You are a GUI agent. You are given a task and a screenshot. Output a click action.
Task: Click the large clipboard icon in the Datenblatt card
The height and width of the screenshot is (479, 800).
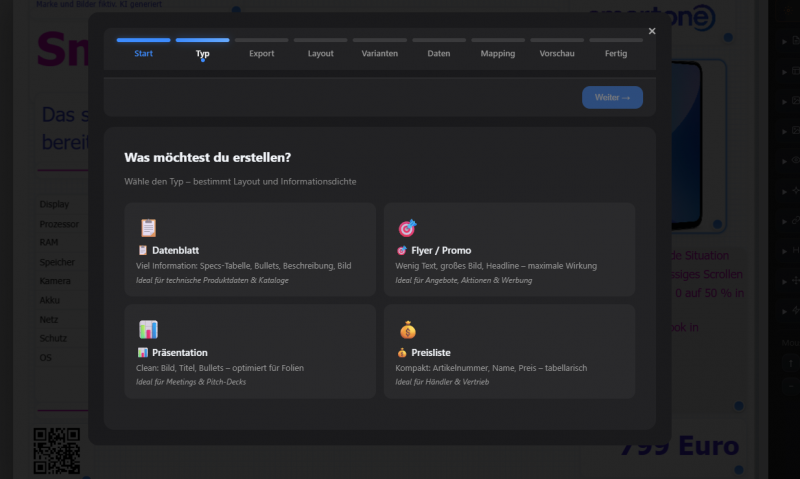148,228
